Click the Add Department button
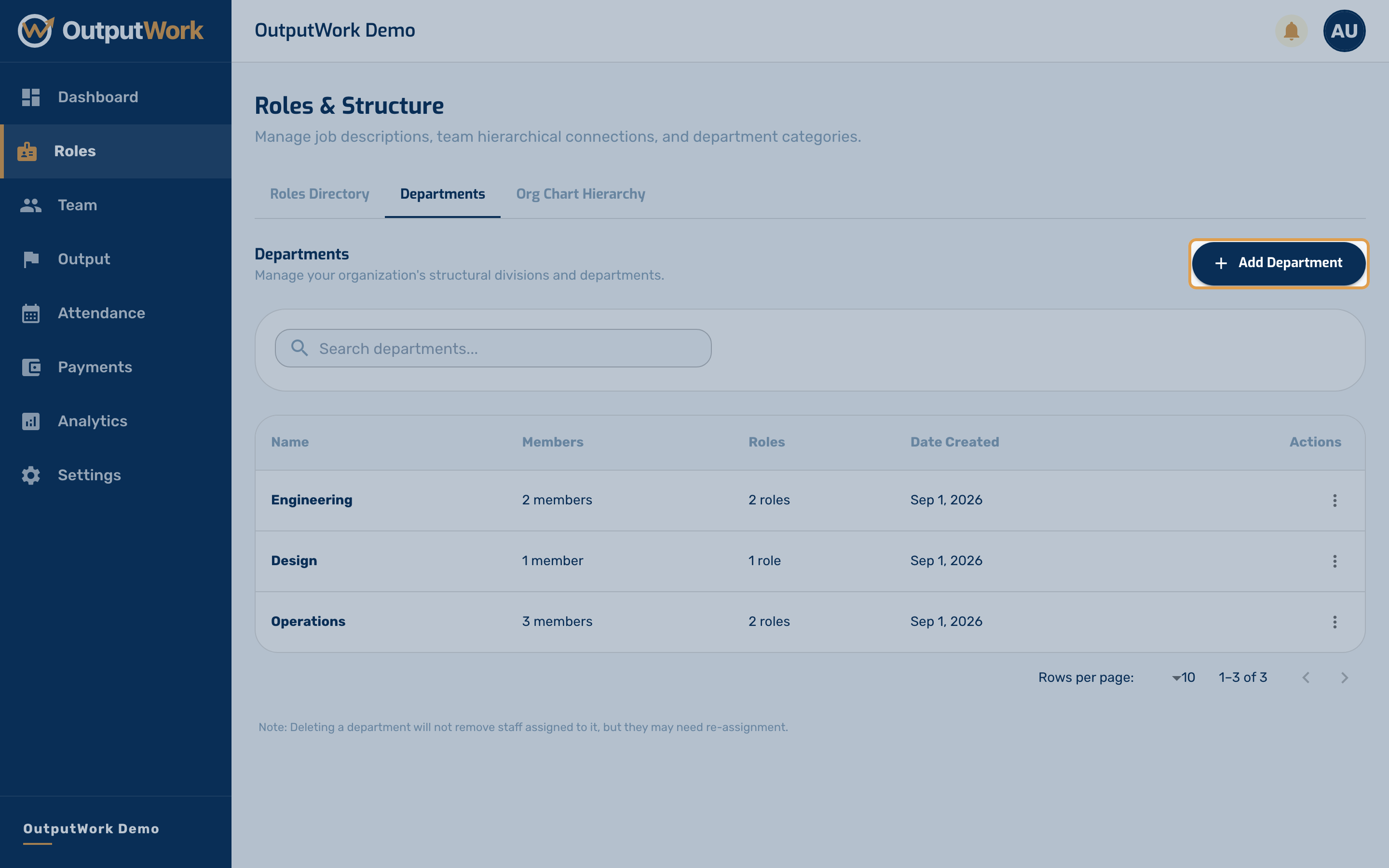This screenshot has width=1389, height=868. [1278, 263]
